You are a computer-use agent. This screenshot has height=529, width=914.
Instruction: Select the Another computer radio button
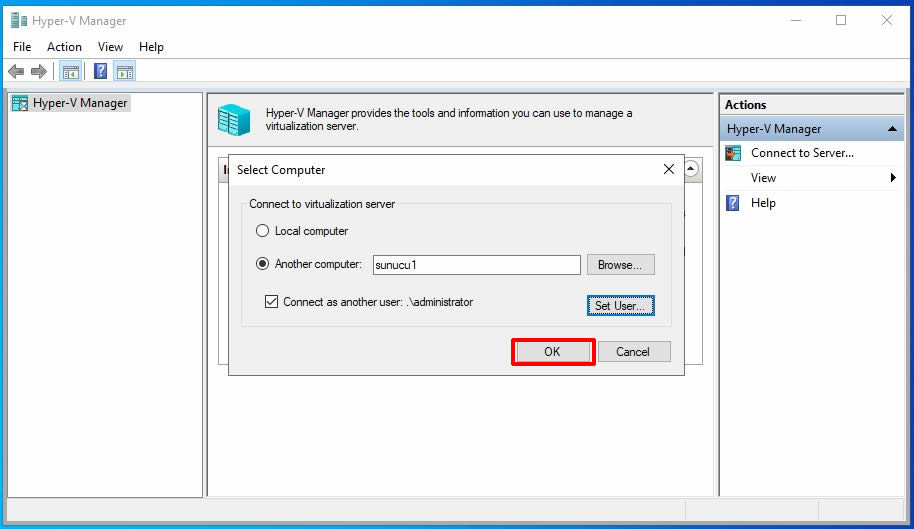click(262, 264)
